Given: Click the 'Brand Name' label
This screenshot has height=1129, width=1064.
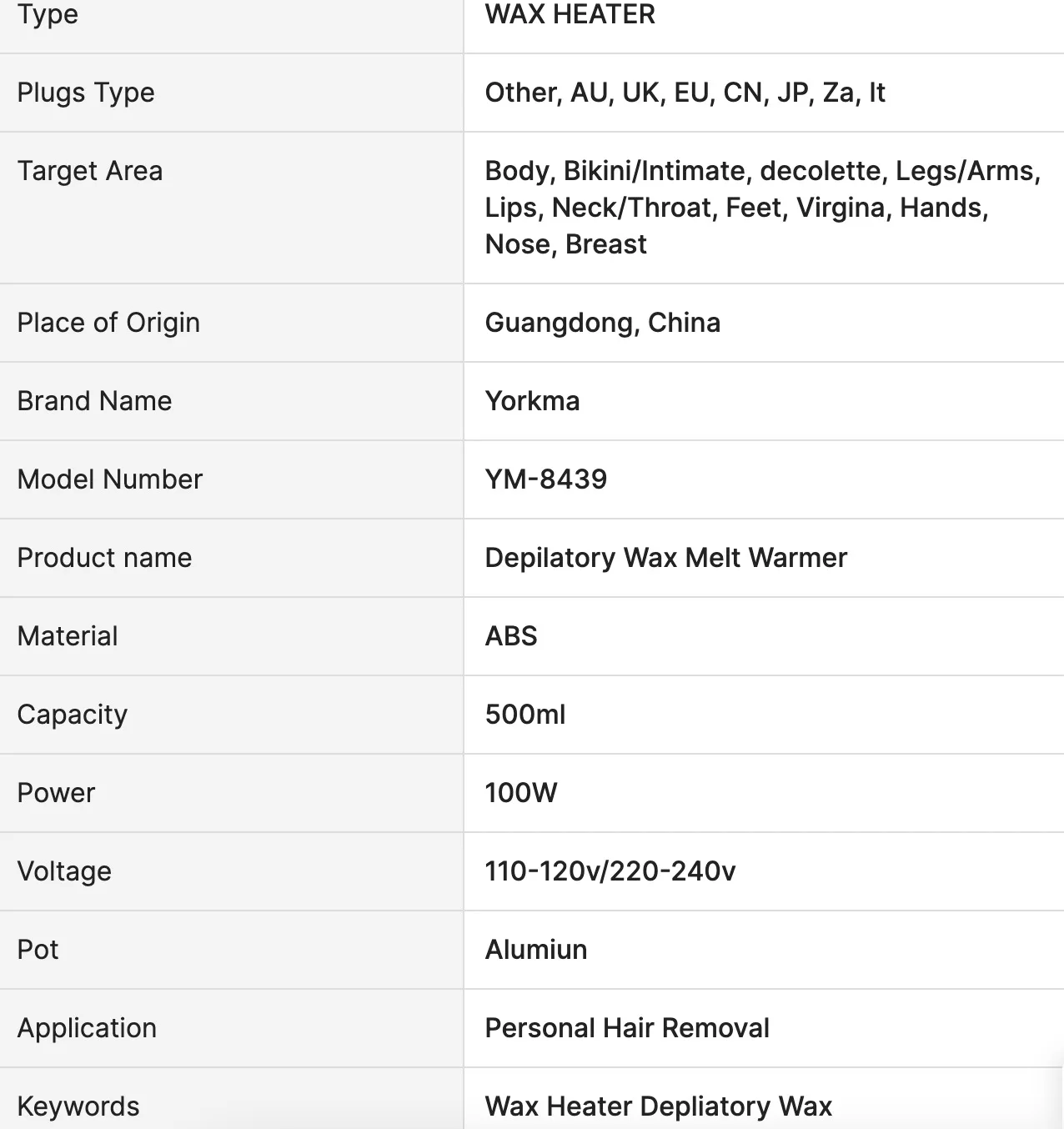Looking at the screenshot, I should 94,401.
